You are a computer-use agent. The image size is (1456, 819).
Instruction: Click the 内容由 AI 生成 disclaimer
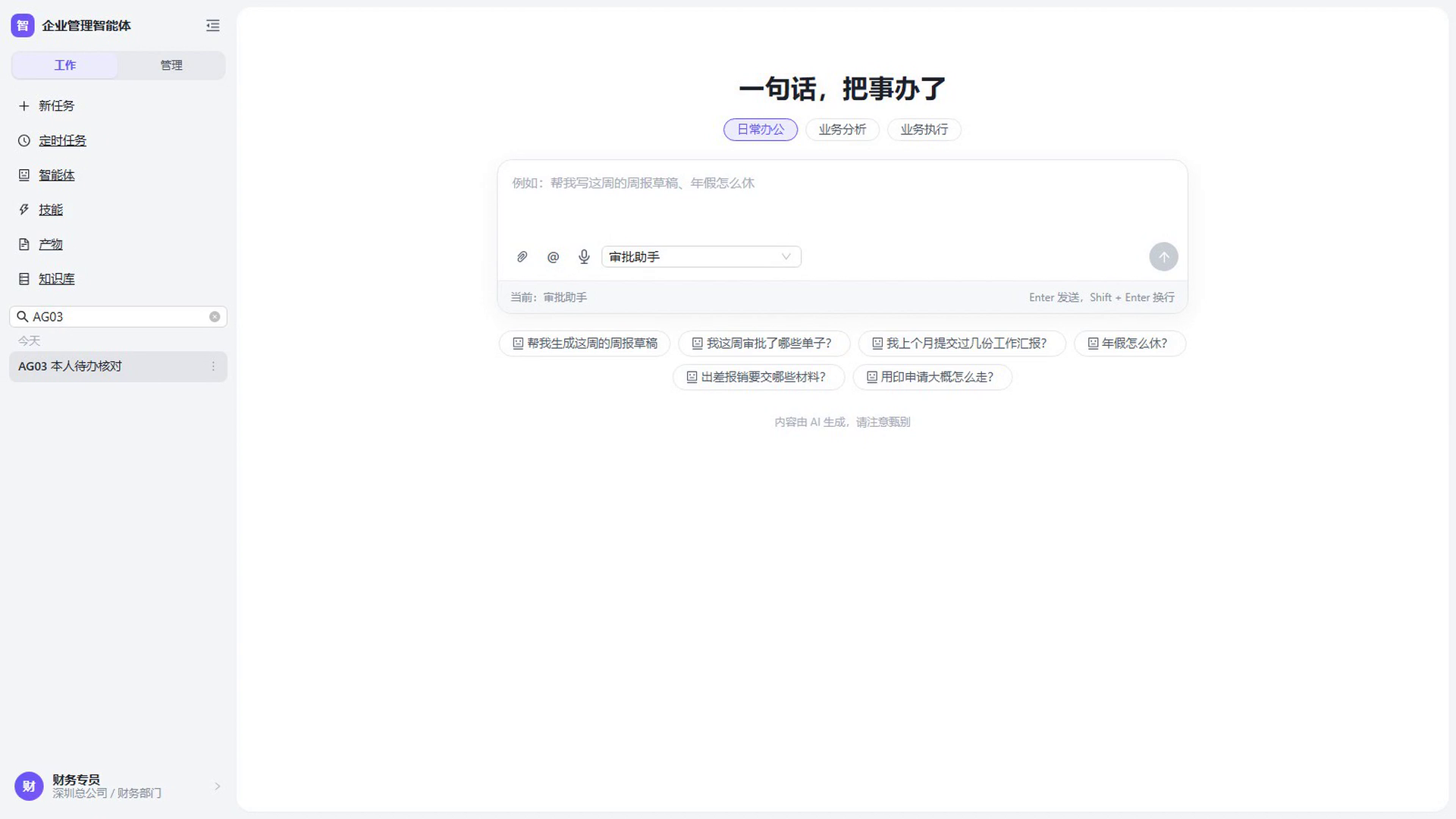pos(843,422)
